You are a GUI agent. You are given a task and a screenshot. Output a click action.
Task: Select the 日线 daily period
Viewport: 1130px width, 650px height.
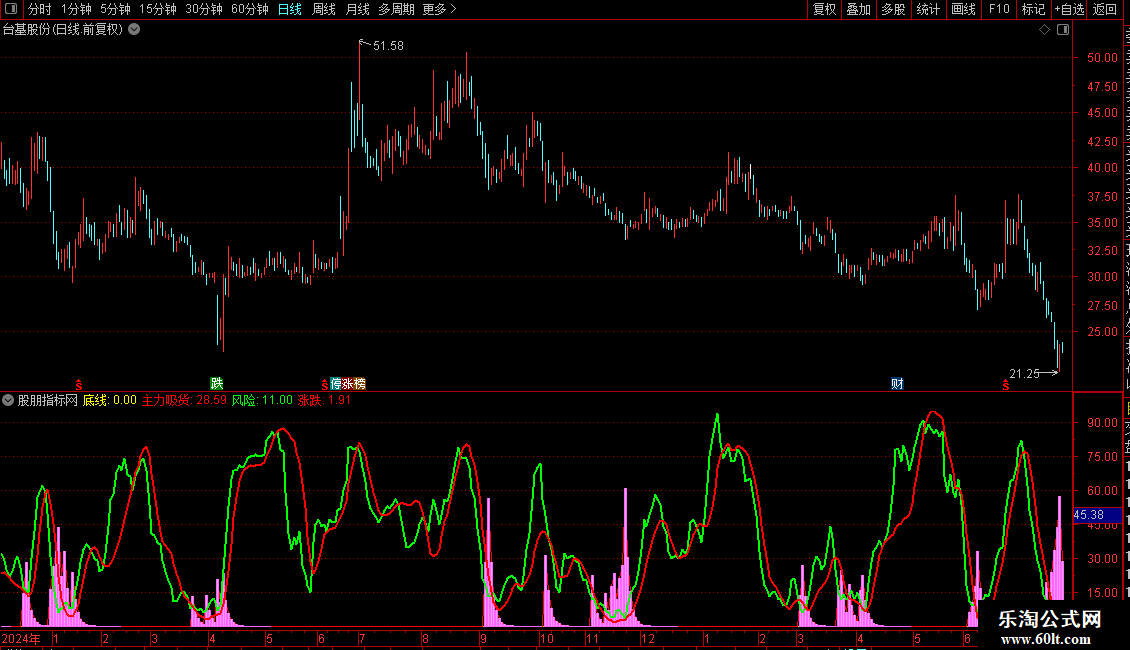290,9
